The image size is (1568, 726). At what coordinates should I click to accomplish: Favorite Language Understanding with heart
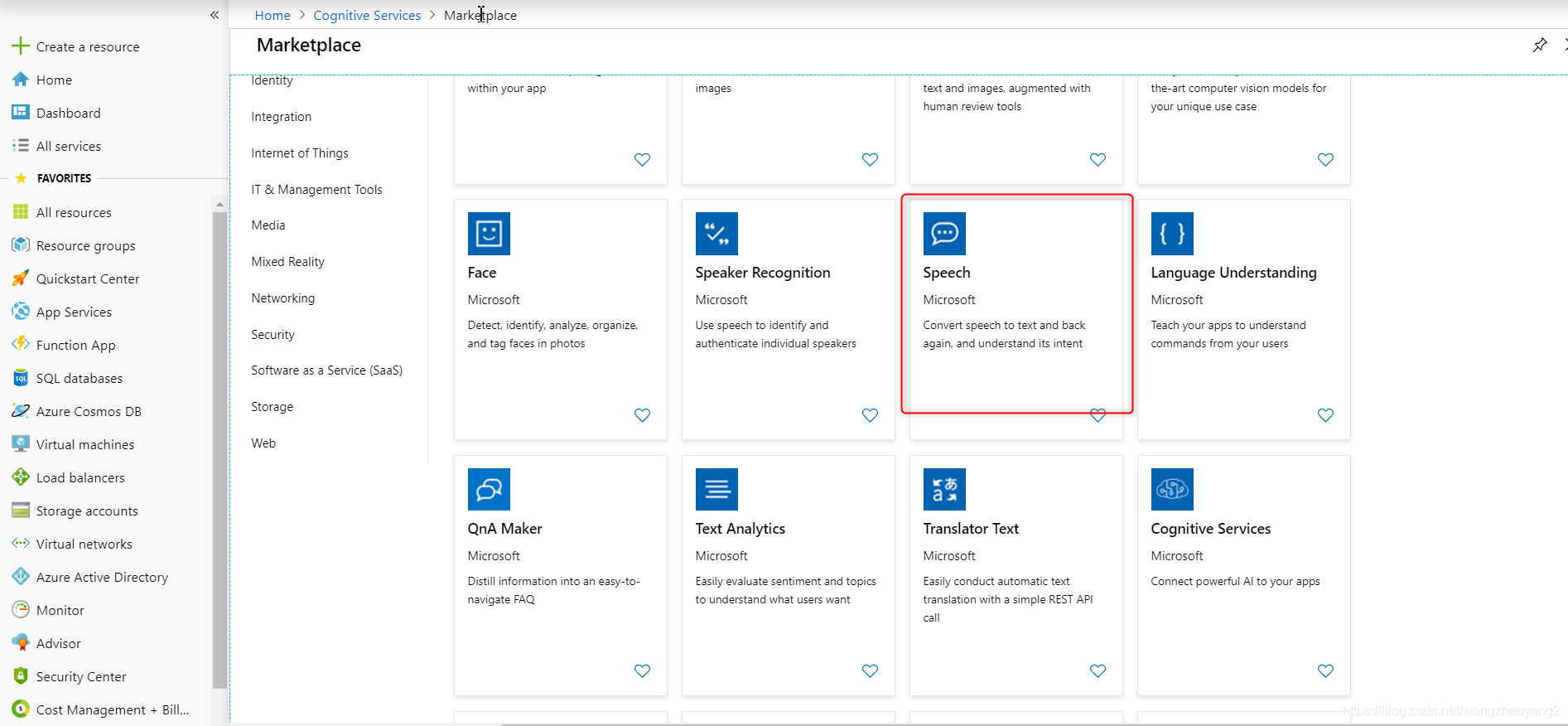1325,415
